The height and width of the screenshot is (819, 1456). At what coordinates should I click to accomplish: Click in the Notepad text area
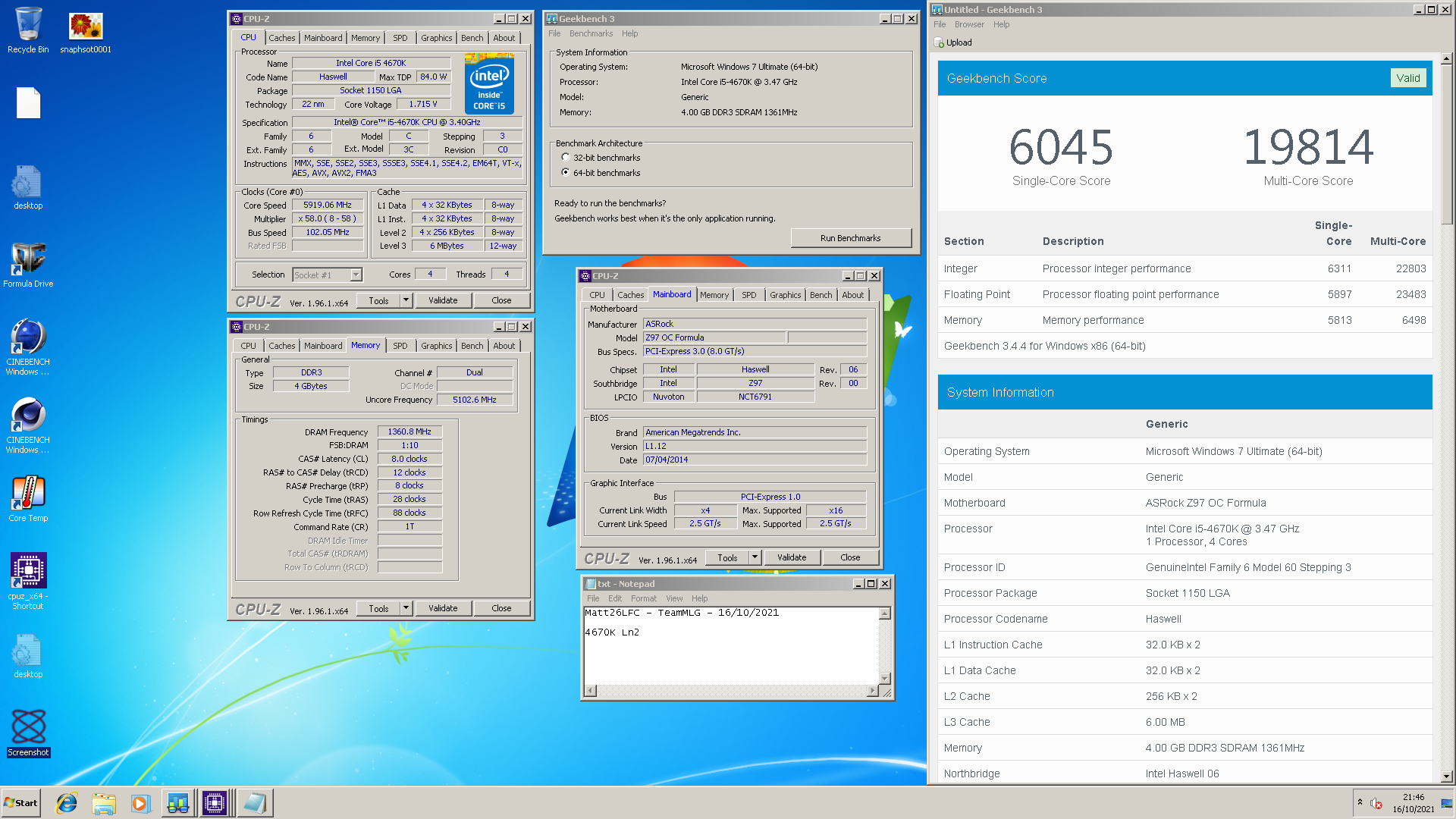[730, 645]
